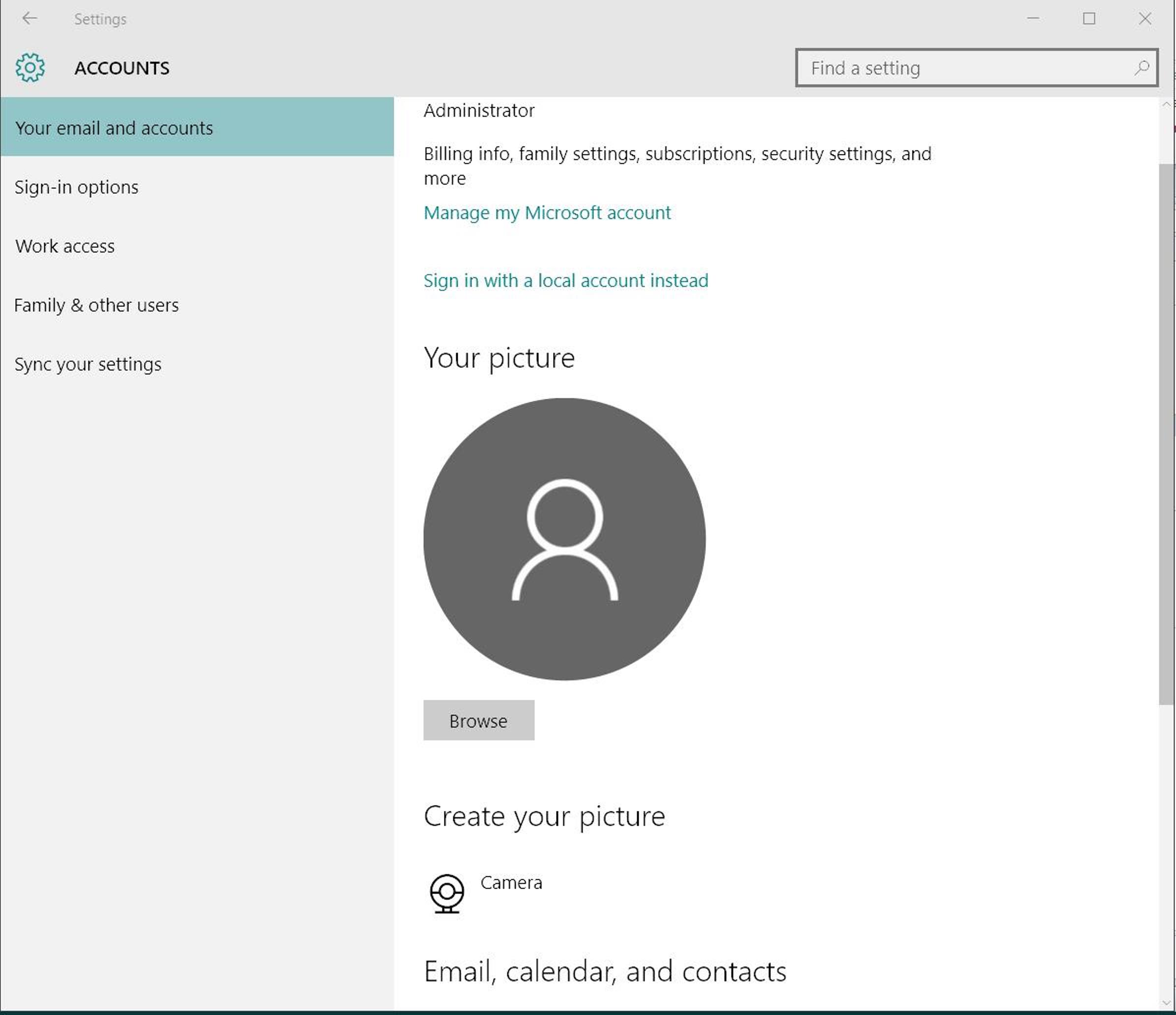Click Sign in with a local account instead

coord(566,280)
